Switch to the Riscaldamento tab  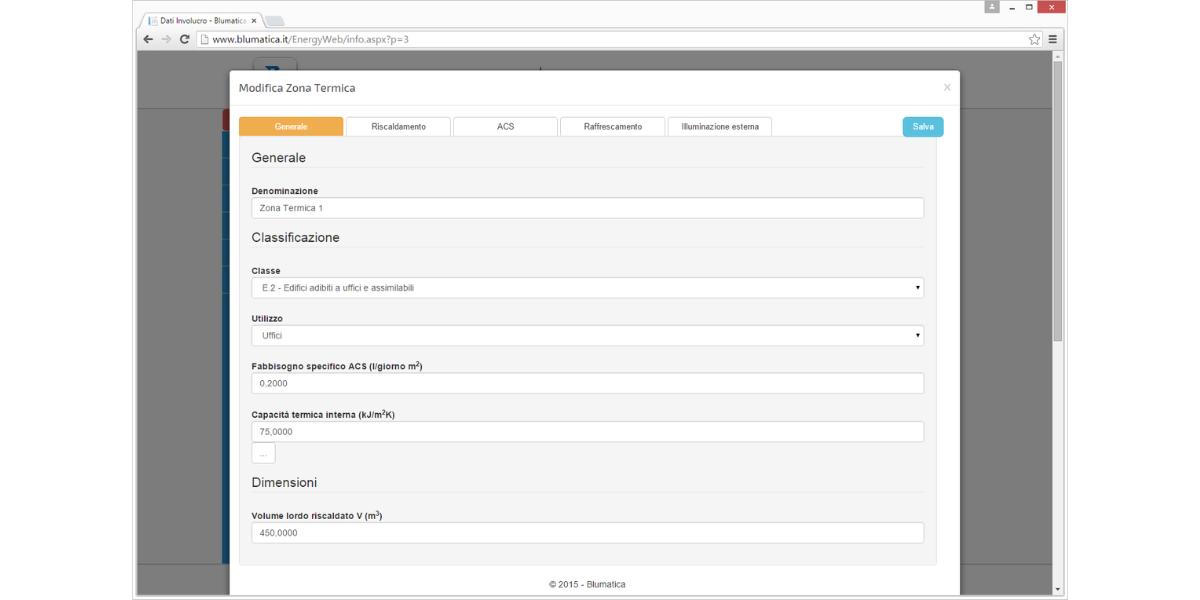[398, 127]
